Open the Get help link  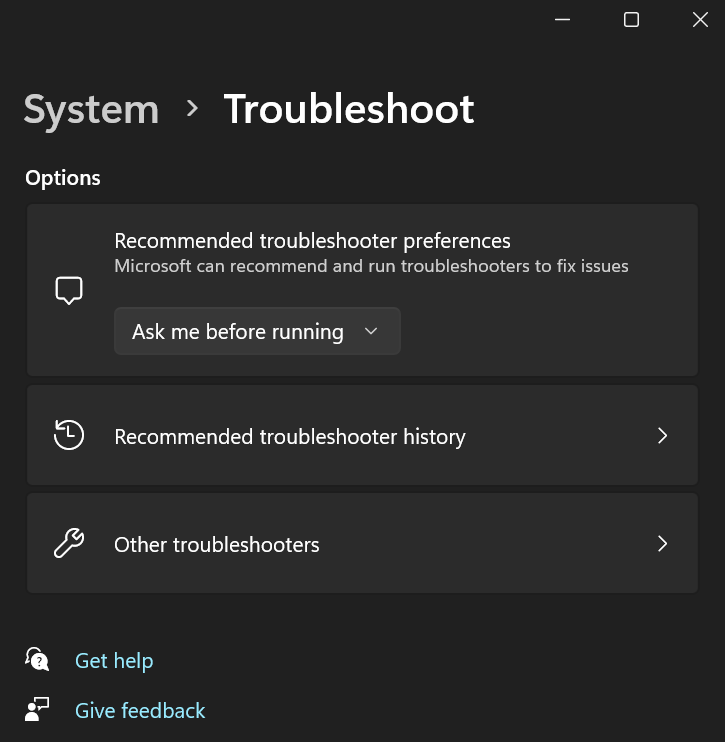tap(114, 660)
